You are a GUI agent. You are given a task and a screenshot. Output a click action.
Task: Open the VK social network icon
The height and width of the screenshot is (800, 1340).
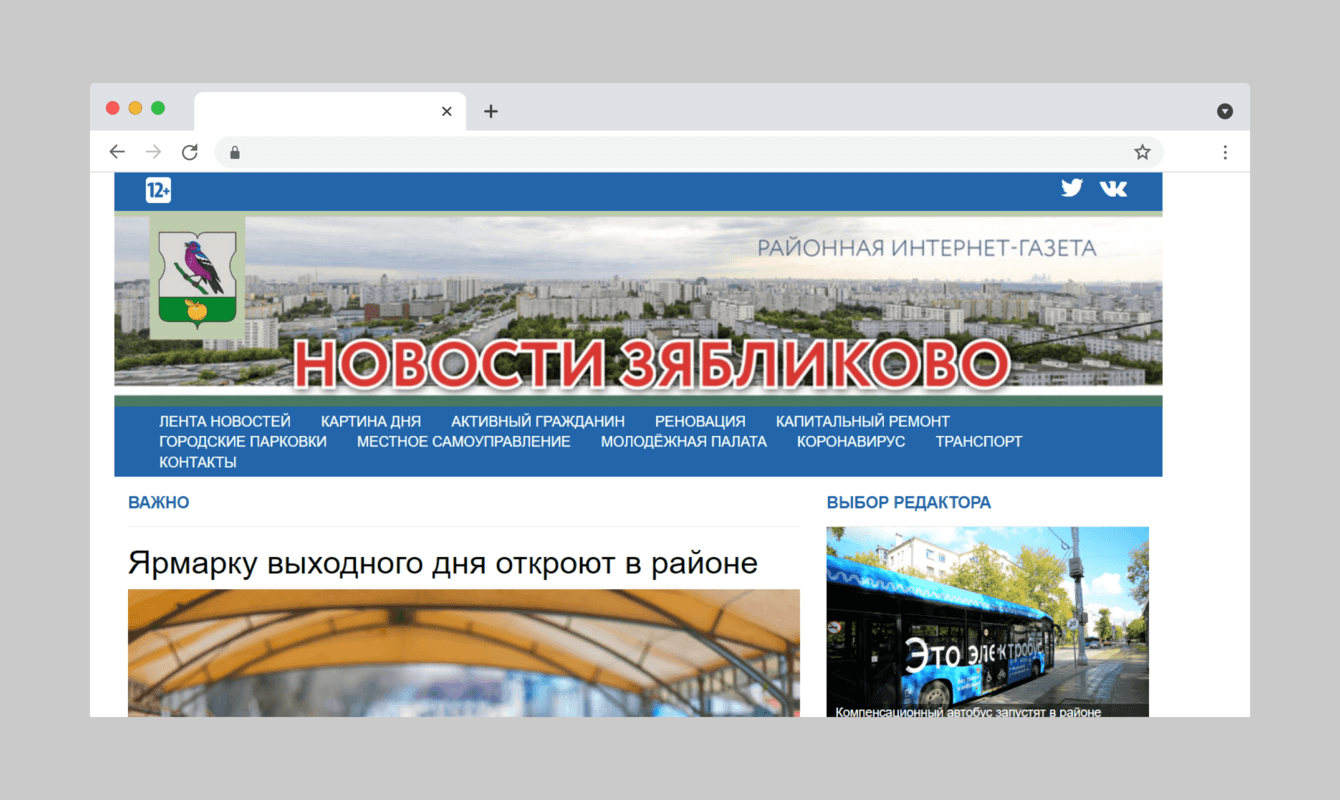click(1113, 187)
